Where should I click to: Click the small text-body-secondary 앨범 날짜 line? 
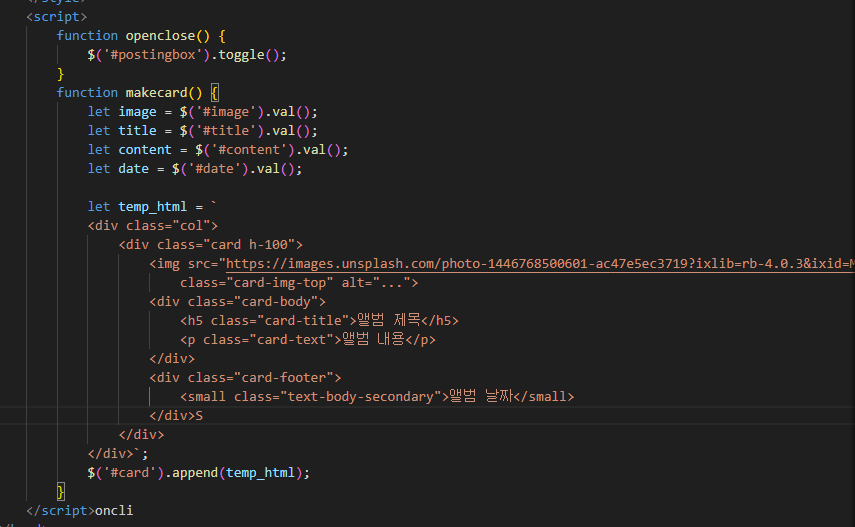click(x=377, y=397)
